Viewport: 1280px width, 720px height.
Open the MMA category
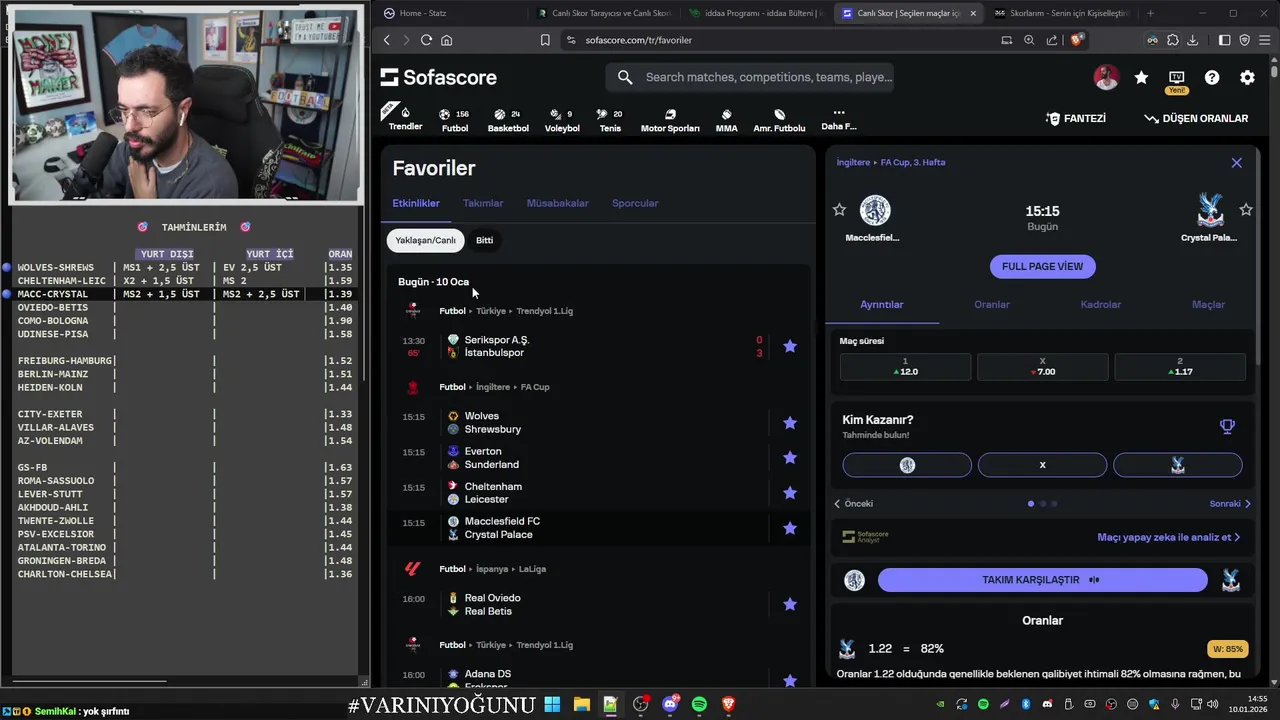727,120
